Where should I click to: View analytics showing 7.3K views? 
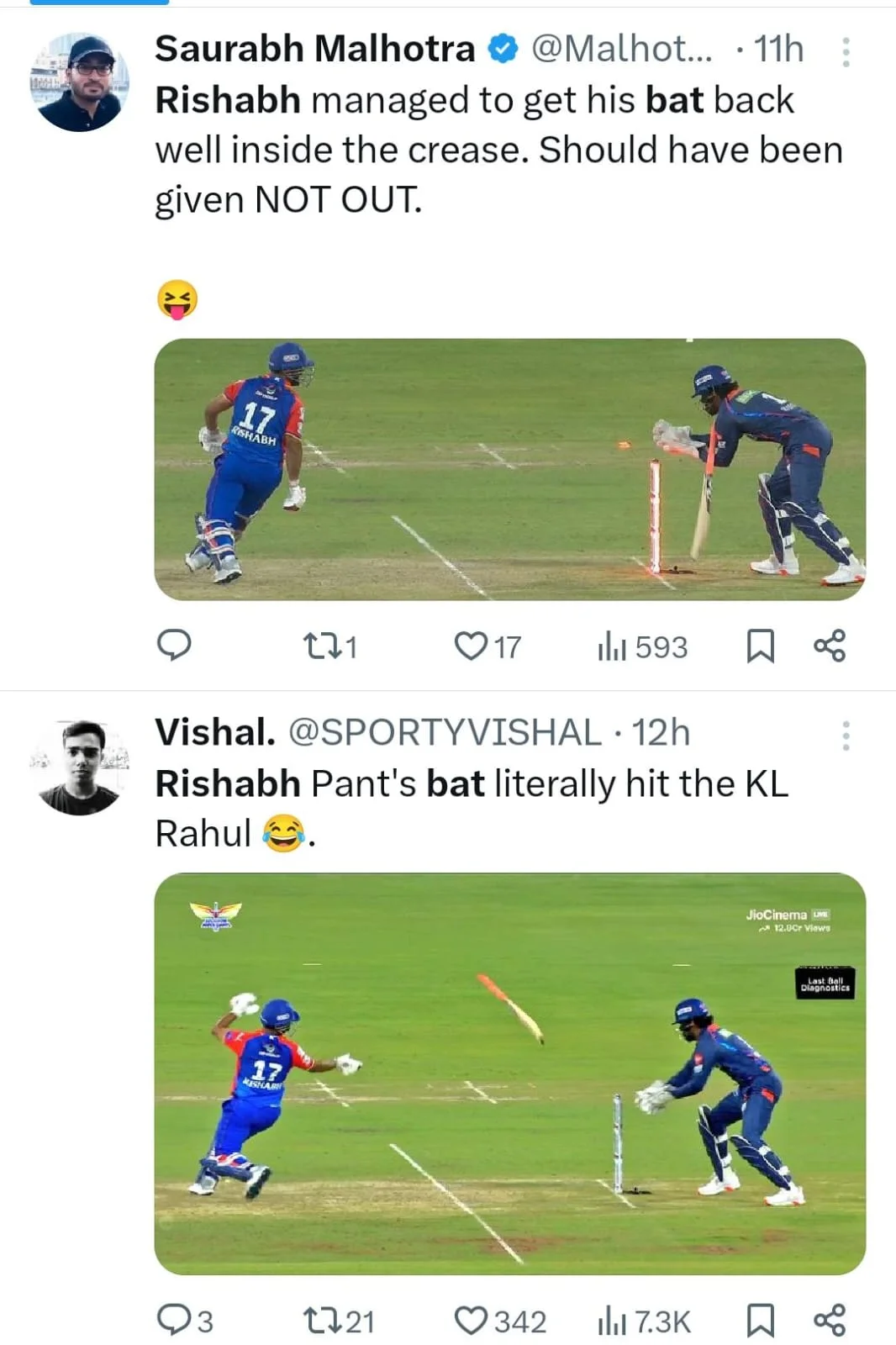[644, 1321]
